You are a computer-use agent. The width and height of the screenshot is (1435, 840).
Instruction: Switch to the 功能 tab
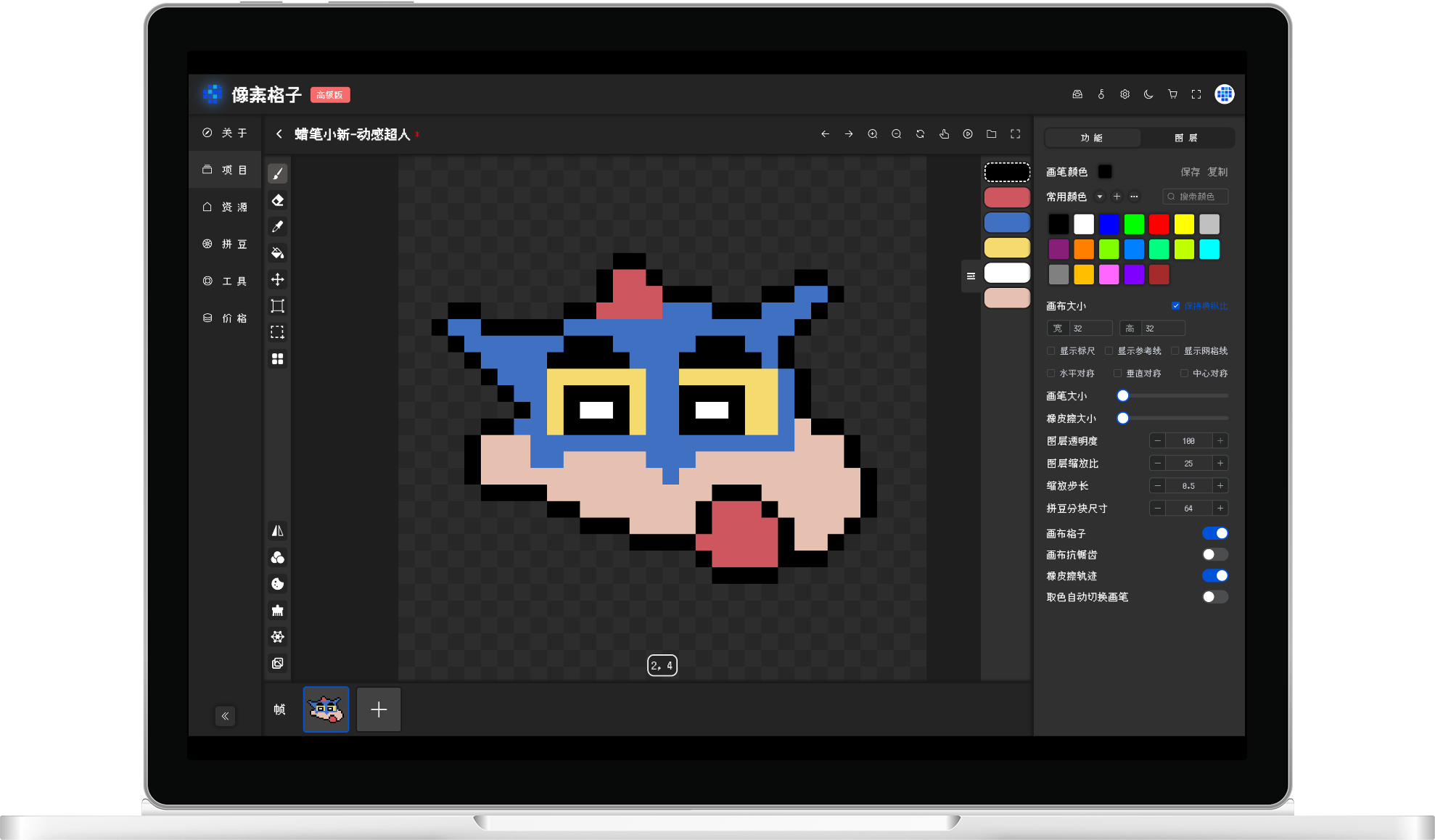[x=1092, y=138]
